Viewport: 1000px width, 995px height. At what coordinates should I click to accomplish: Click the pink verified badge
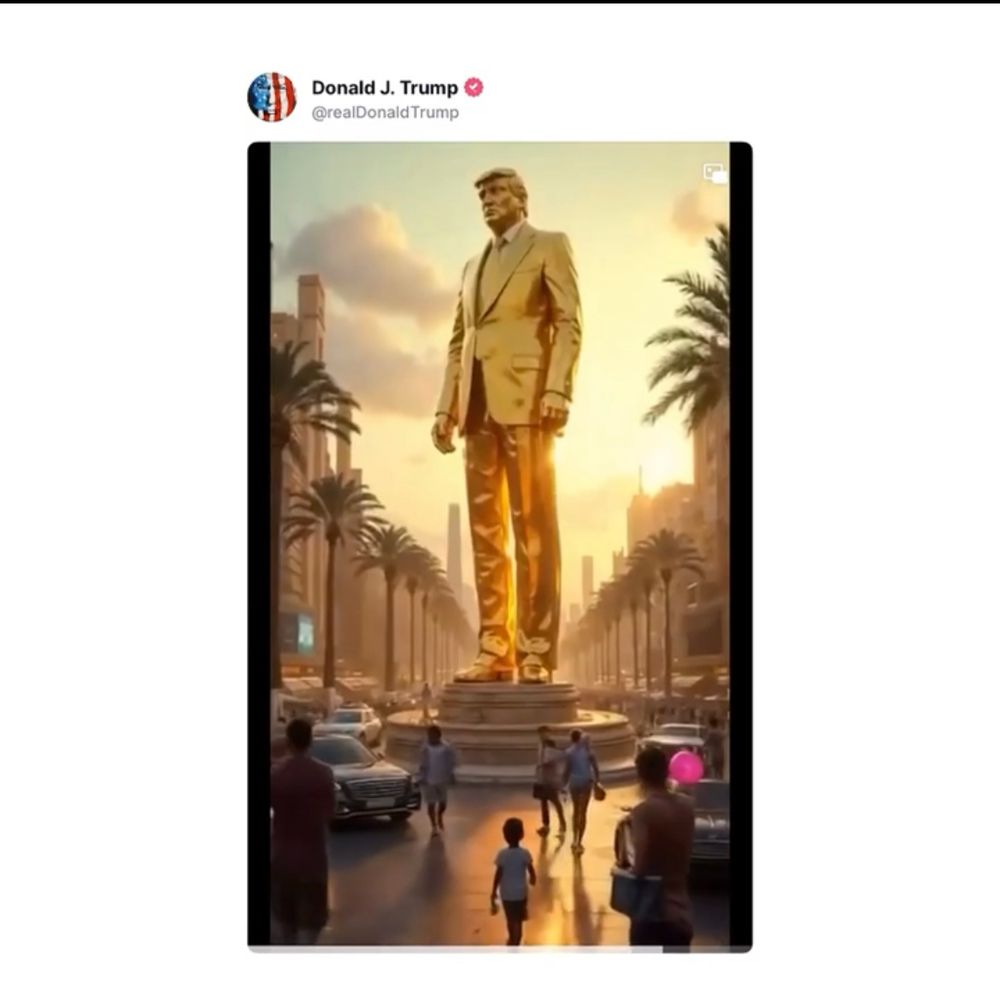pos(473,87)
